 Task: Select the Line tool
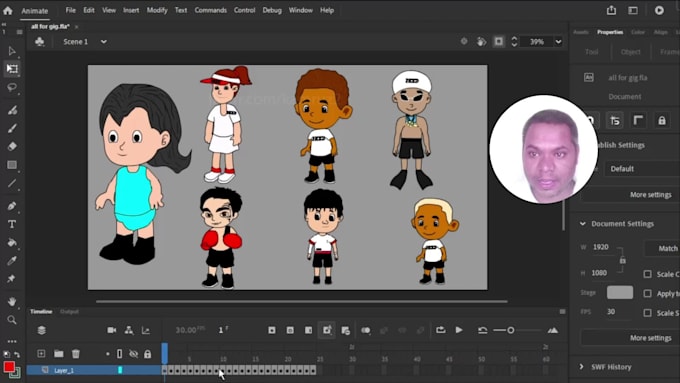coord(12,183)
